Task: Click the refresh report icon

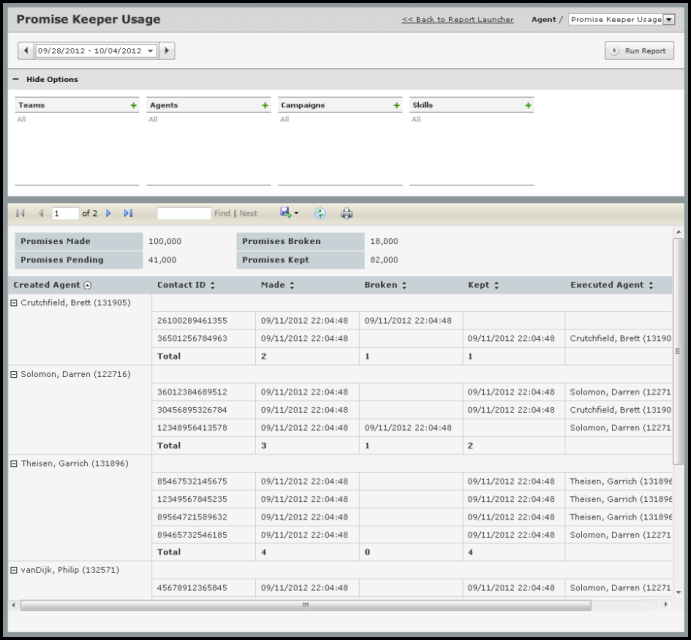Action: tap(320, 213)
